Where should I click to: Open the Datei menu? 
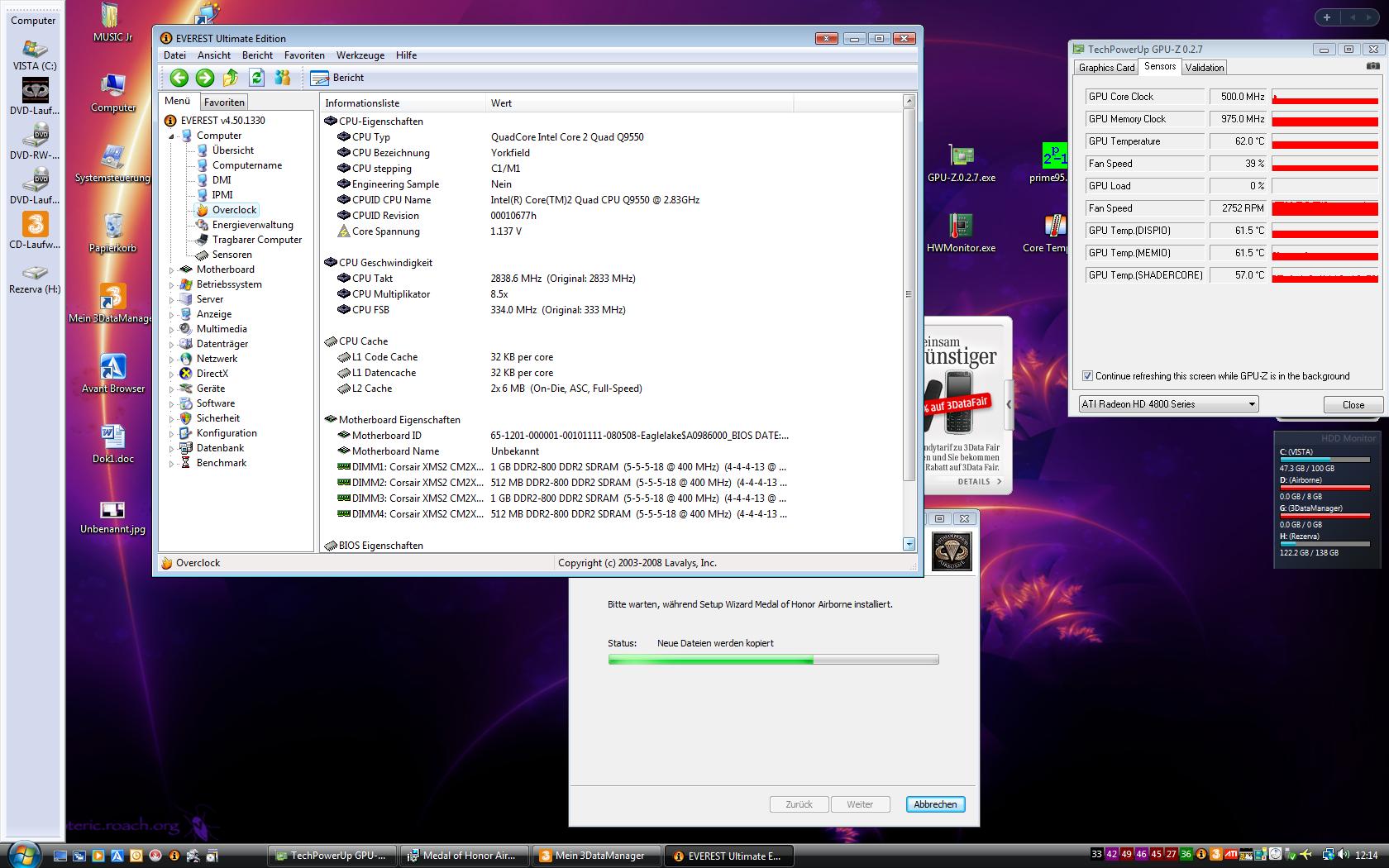[x=174, y=55]
